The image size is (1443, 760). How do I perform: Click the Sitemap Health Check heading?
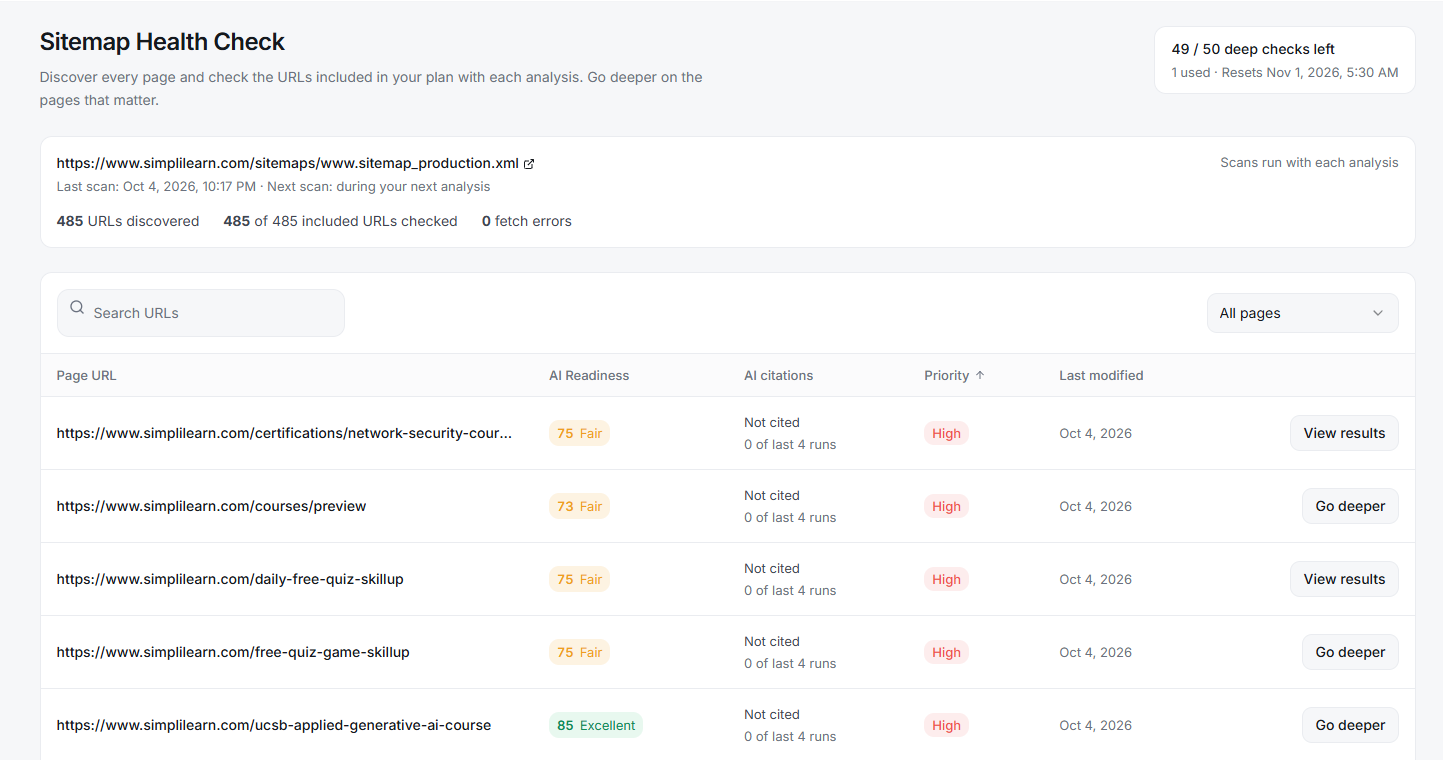coord(162,42)
